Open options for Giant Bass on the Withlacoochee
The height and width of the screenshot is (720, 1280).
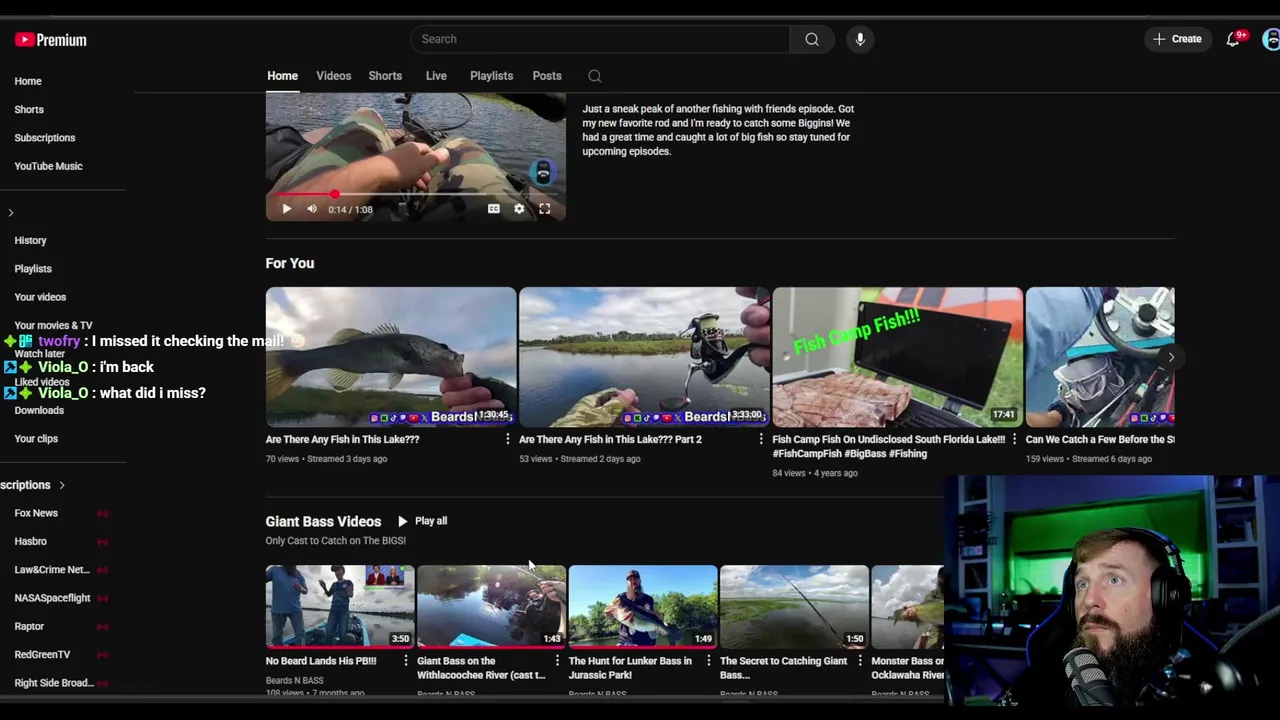point(557,661)
